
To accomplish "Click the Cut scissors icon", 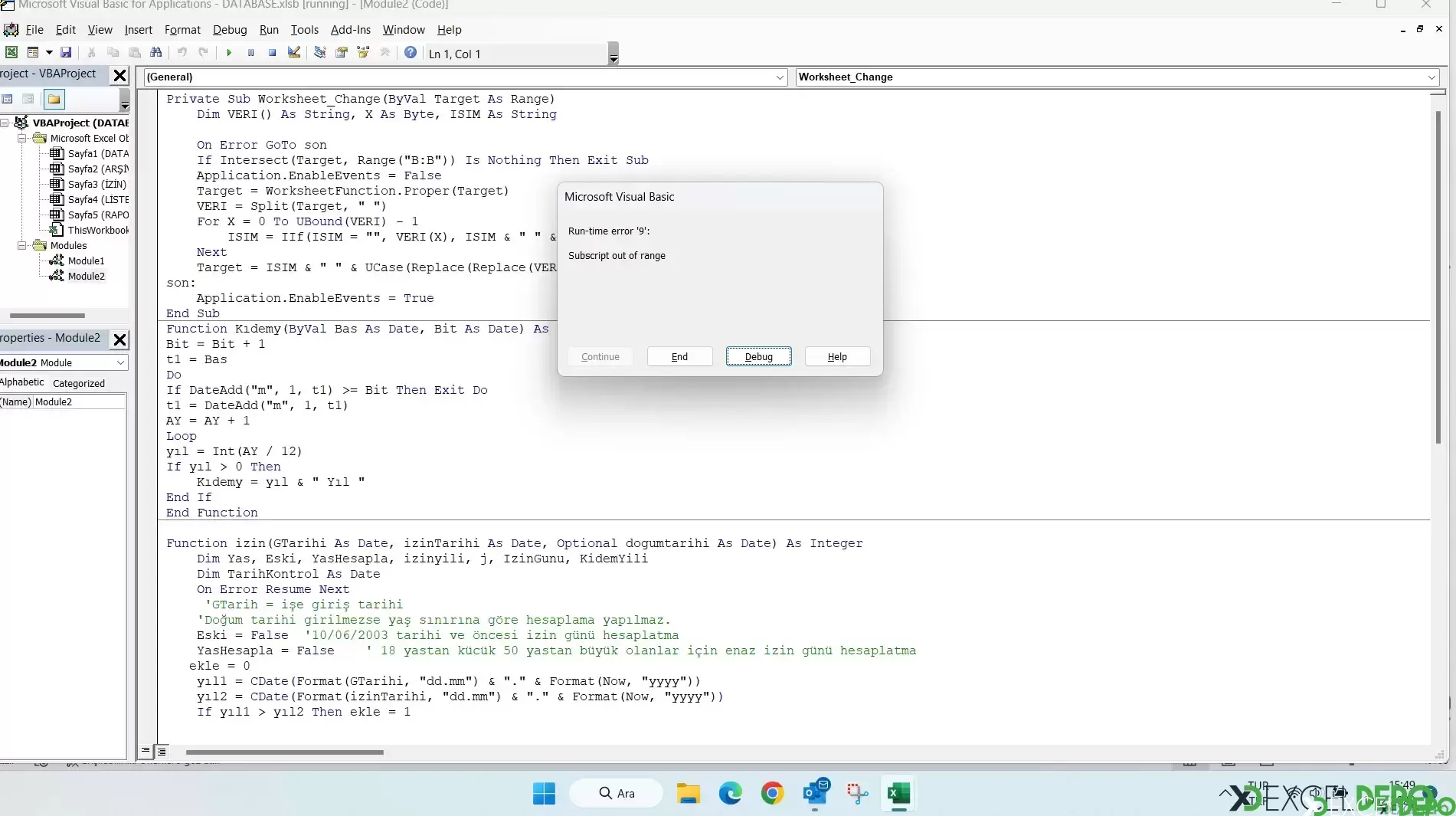I will tap(91, 53).
